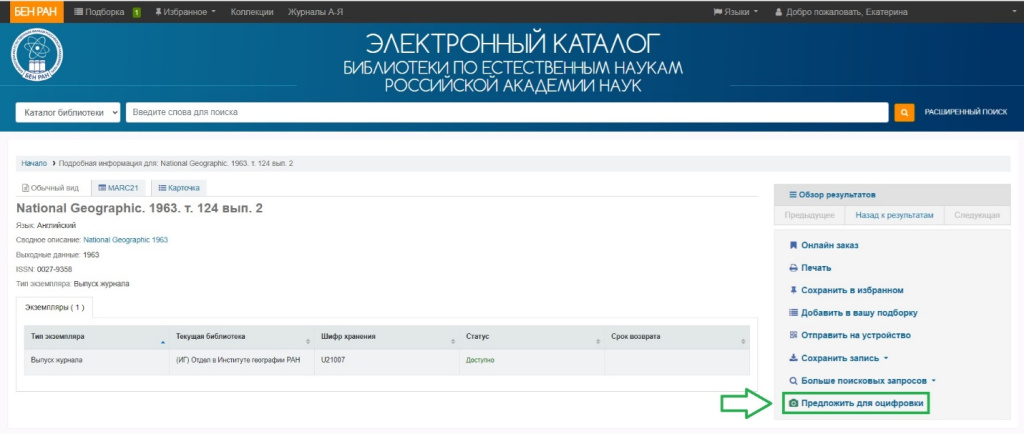This screenshot has width=1024, height=434.
Task: Click the (ИГ) Отдел в Институте географии РАН cell
Action: 241,362
